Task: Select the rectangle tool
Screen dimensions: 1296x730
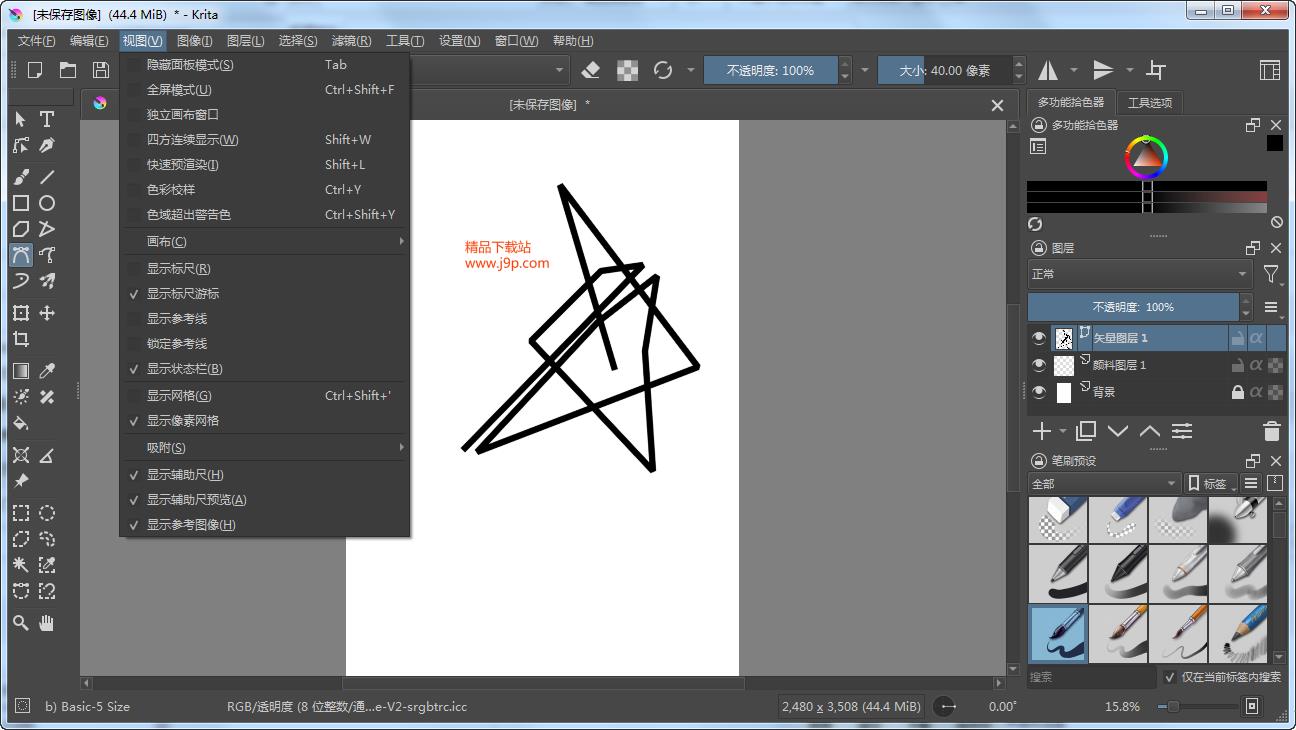Action: coord(21,203)
